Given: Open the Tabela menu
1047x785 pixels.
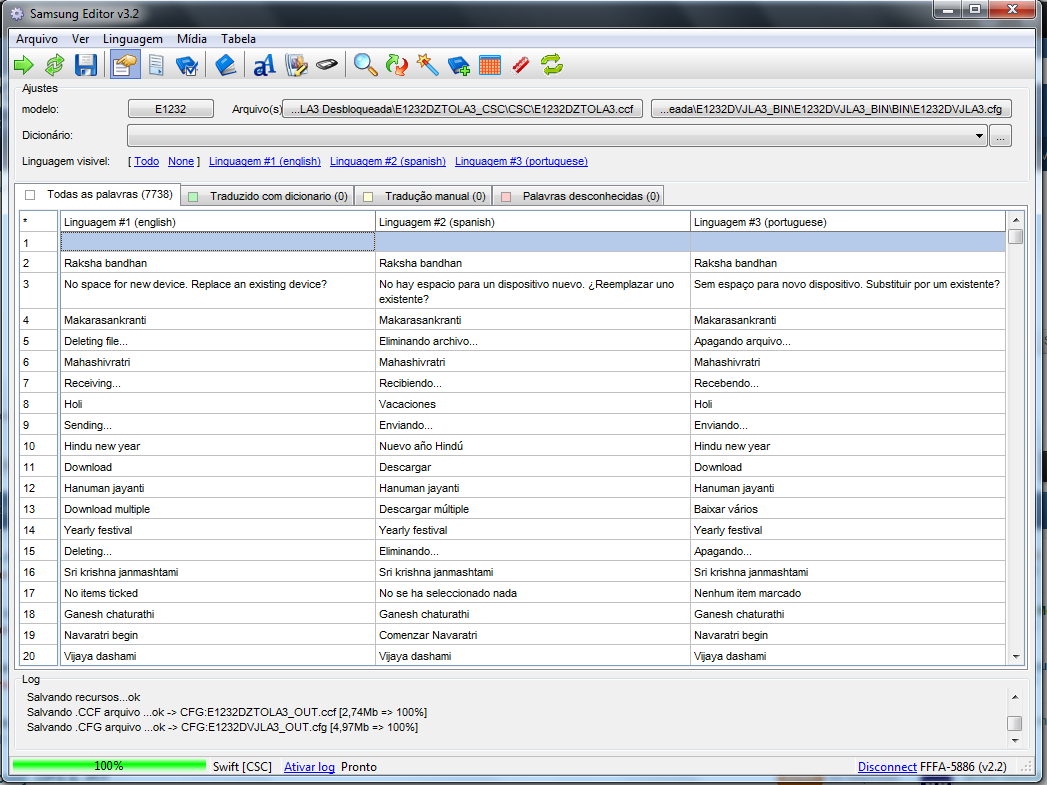Looking at the screenshot, I should [238, 39].
